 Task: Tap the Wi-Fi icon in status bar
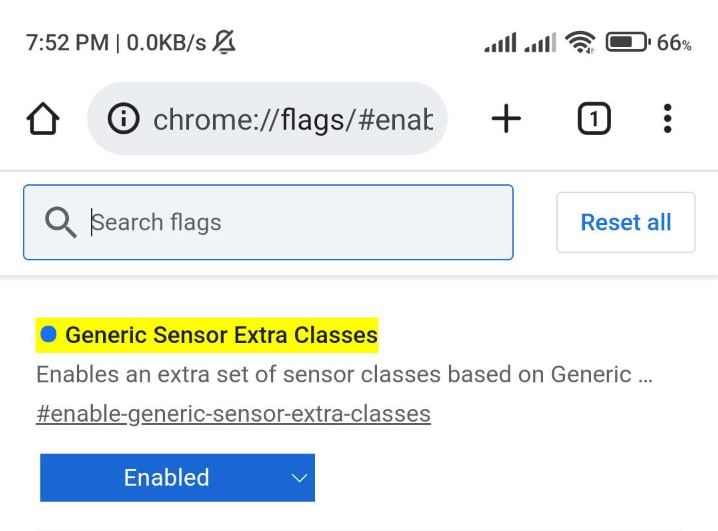[579, 43]
